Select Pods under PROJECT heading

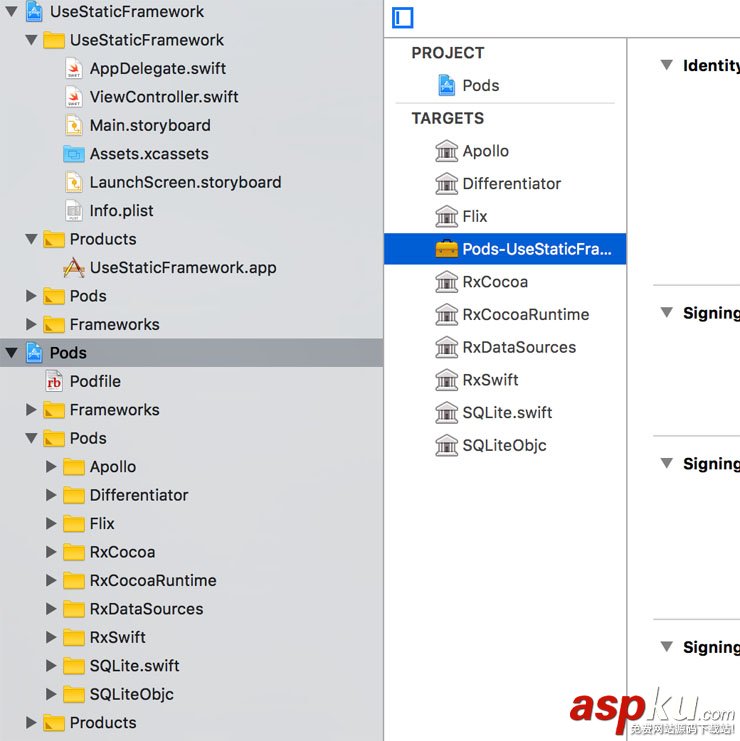click(481, 86)
